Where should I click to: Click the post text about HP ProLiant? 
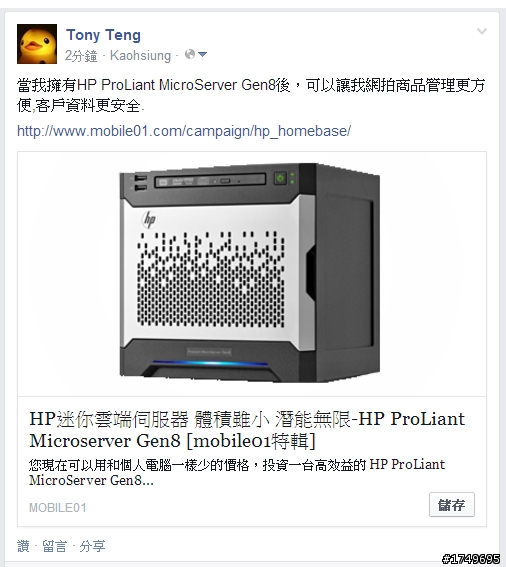click(251, 95)
